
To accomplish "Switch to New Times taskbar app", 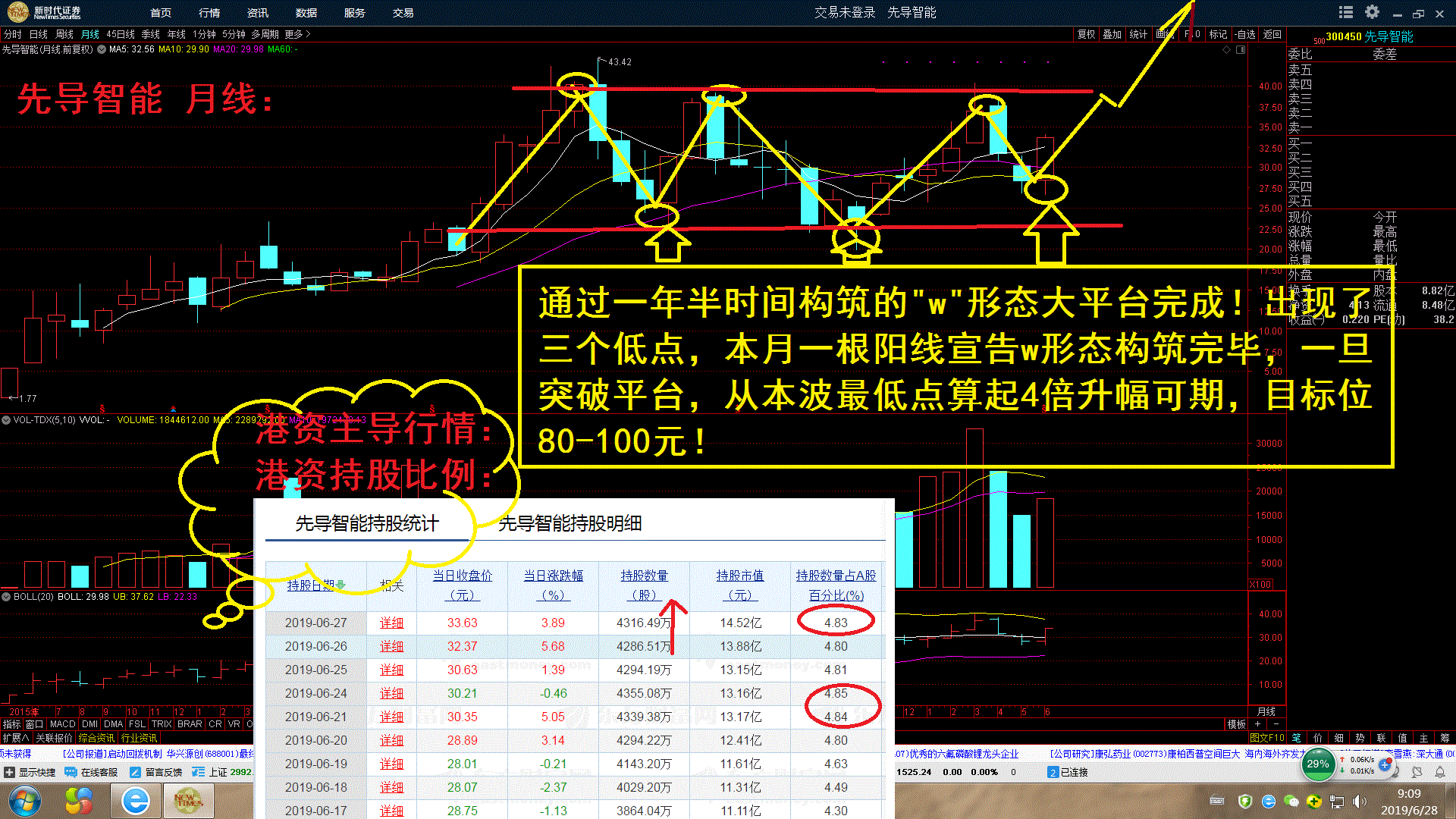I will 188,801.
